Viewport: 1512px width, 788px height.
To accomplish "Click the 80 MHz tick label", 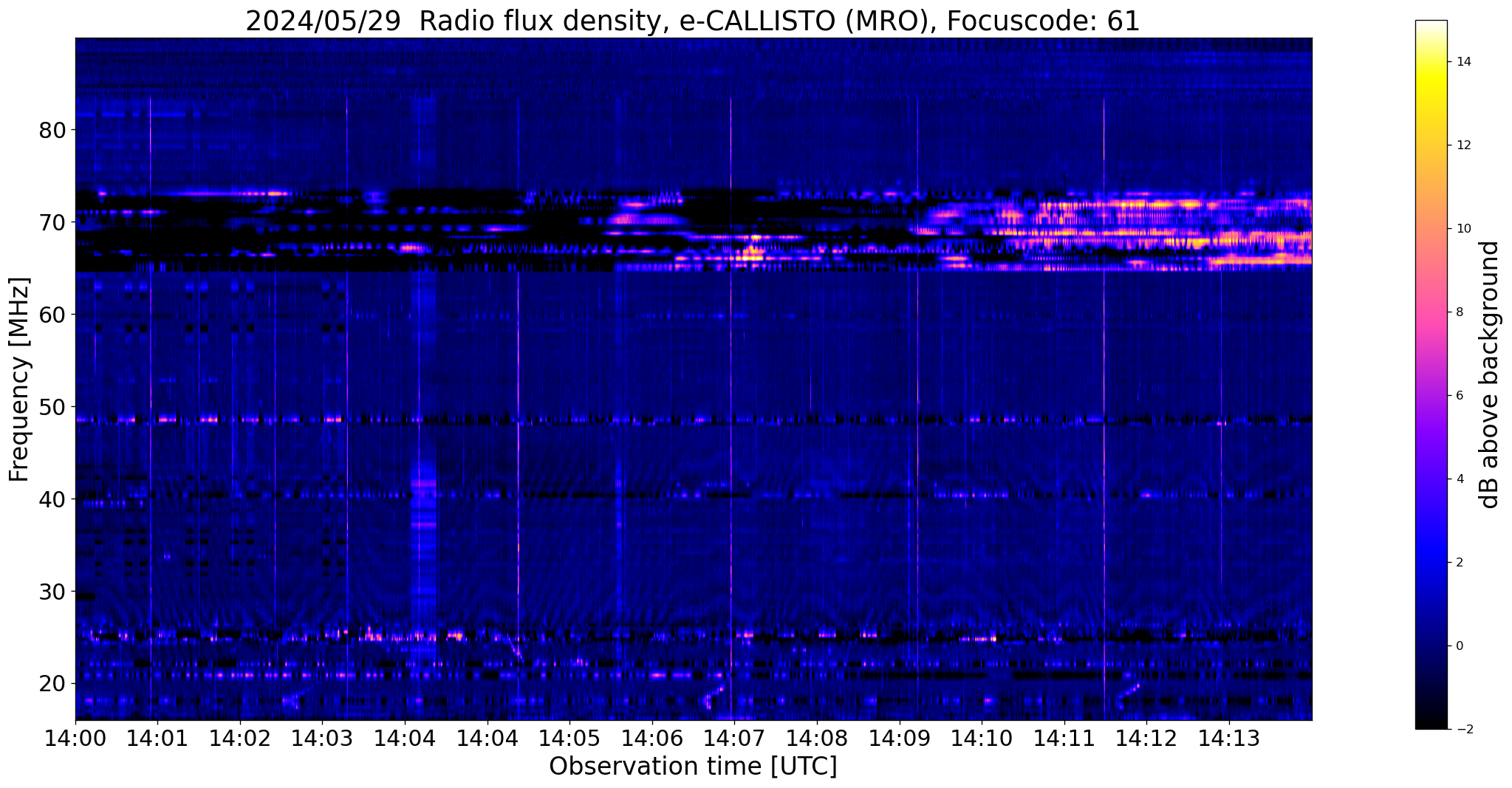I will 52,131.
